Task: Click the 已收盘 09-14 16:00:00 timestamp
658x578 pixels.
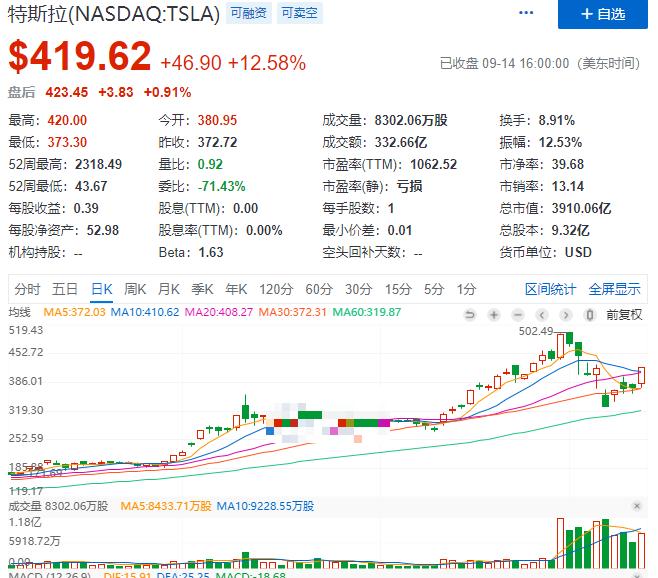Action: pyautogui.click(x=539, y=63)
